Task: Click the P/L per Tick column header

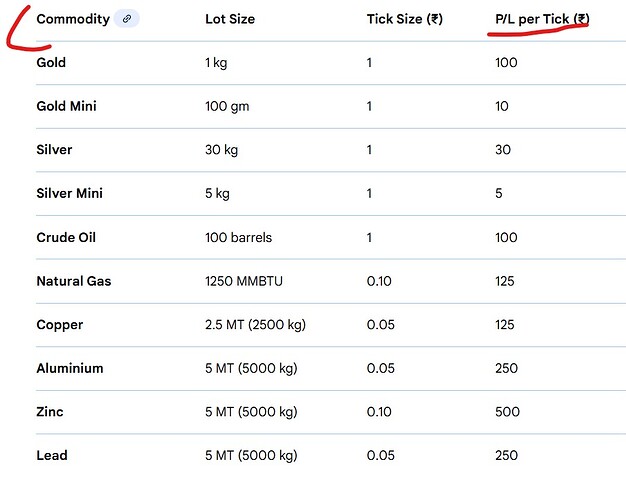Action: pyautogui.click(x=542, y=19)
